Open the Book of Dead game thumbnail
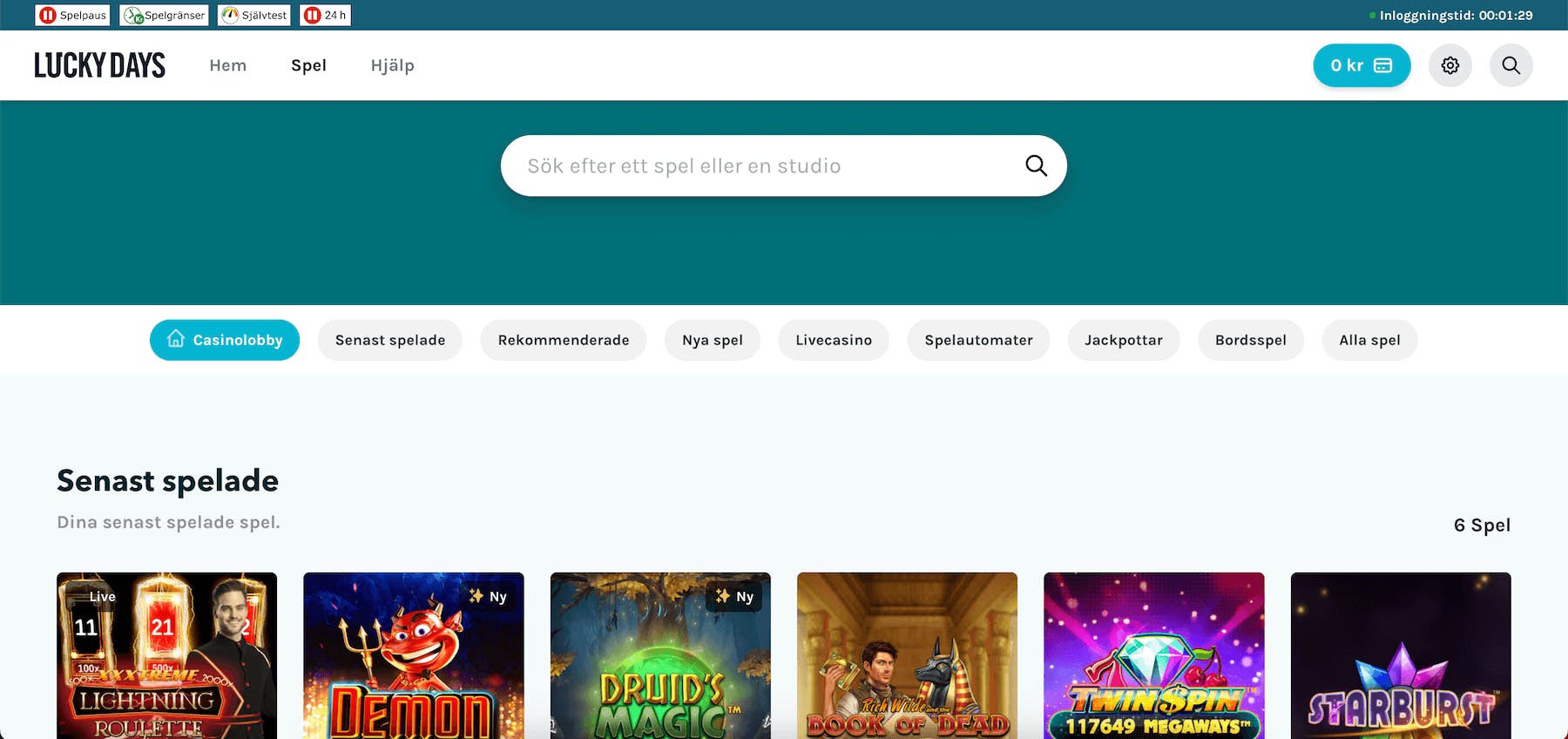Image resolution: width=1568 pixels, height=739 pixels. pos(907,655)
